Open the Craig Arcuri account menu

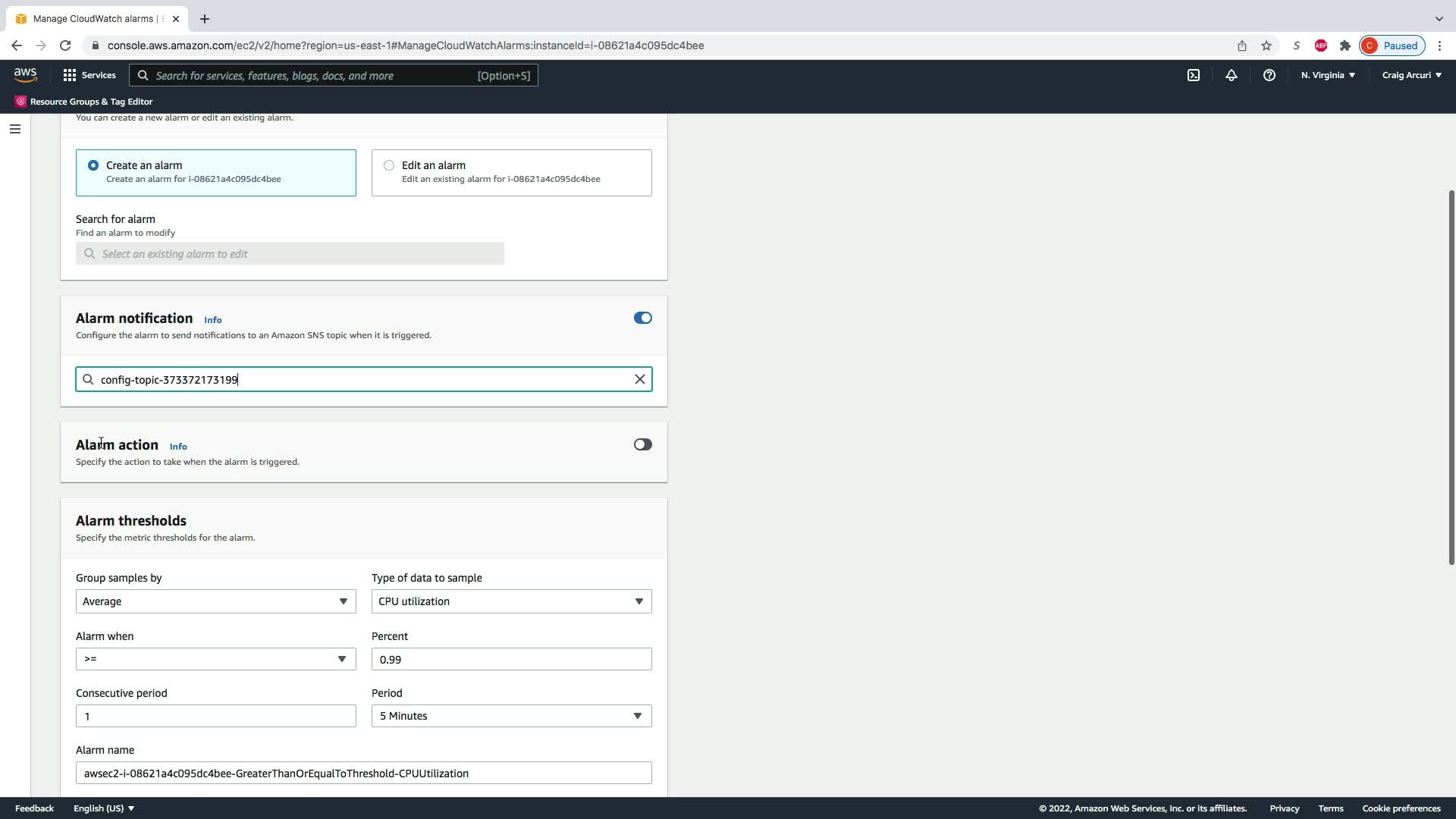point(1411,75)
